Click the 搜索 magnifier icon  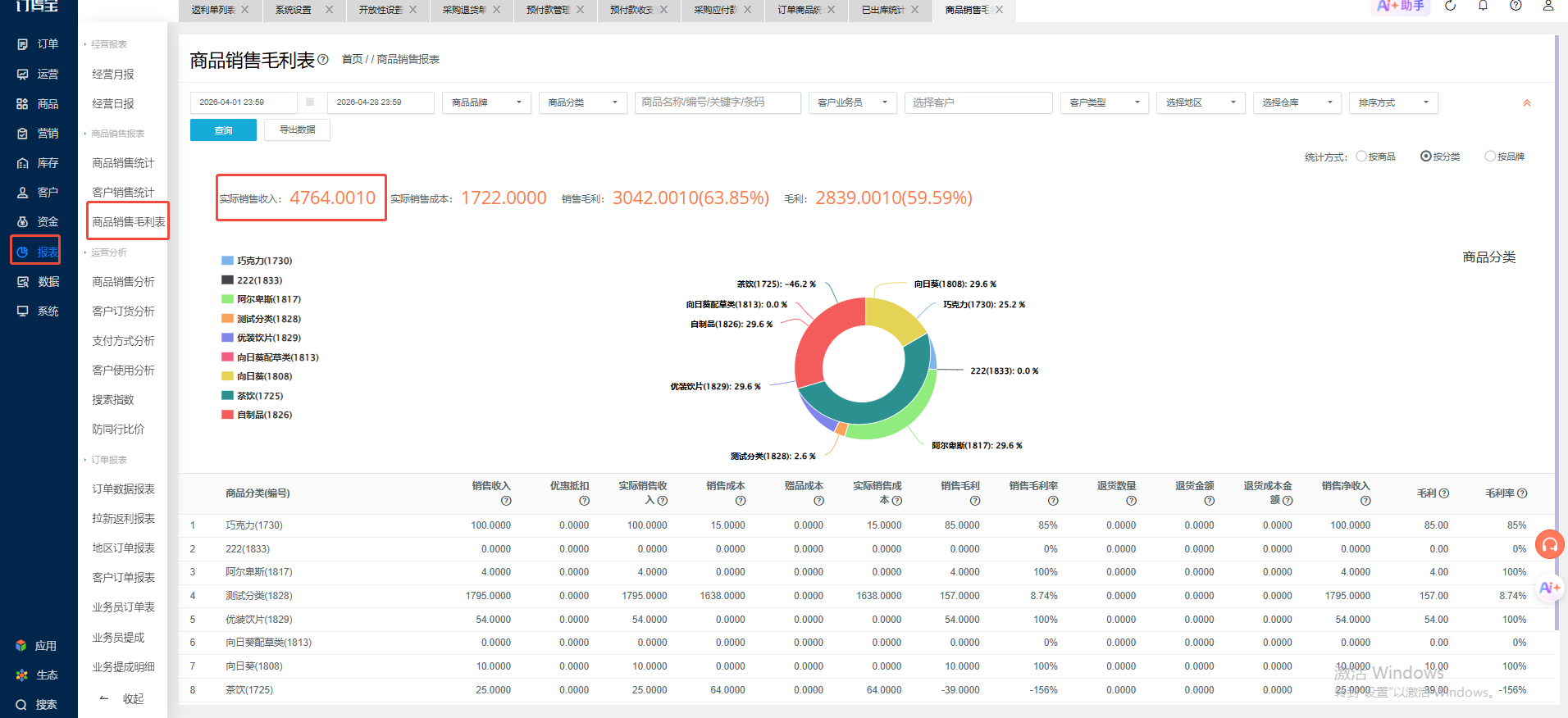pos(21,705)
